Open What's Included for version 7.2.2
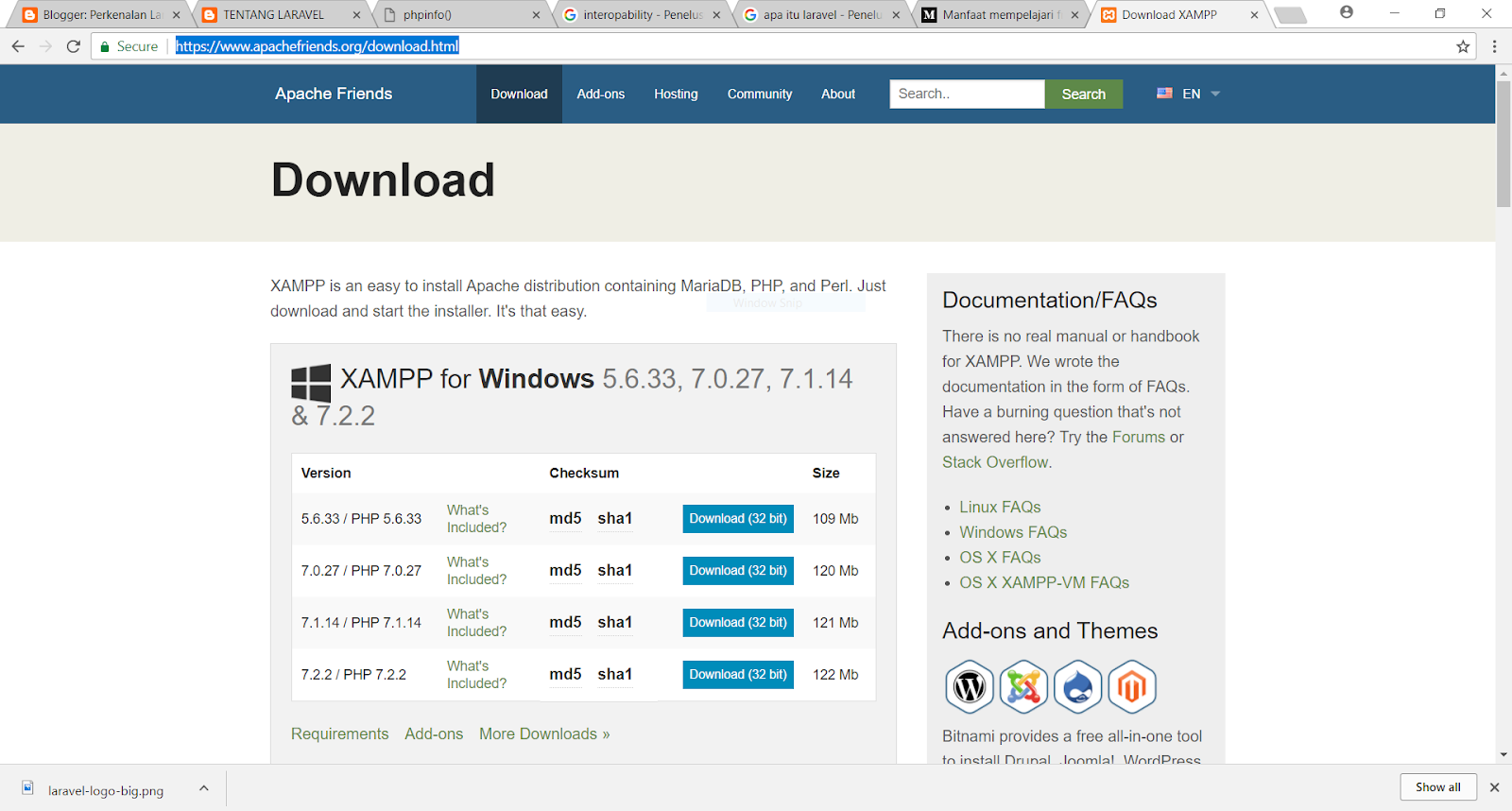This screenshot has height=811, width=1512. [x=476, y=675]
